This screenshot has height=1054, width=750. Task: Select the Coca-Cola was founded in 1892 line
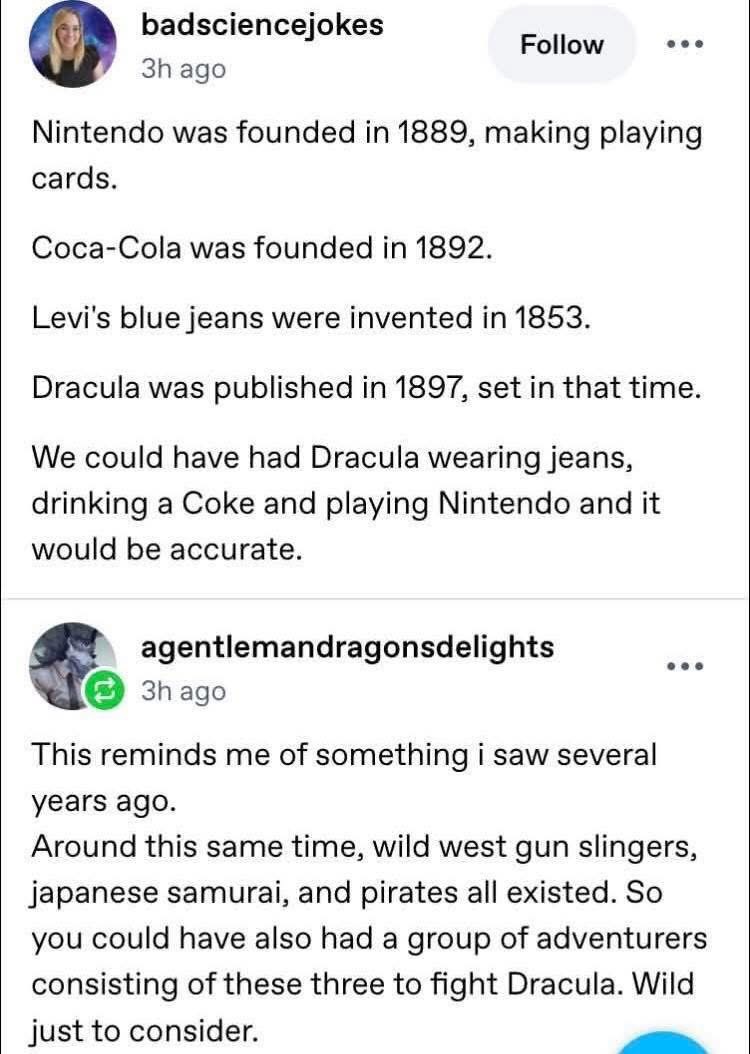[x=262, y=248]
